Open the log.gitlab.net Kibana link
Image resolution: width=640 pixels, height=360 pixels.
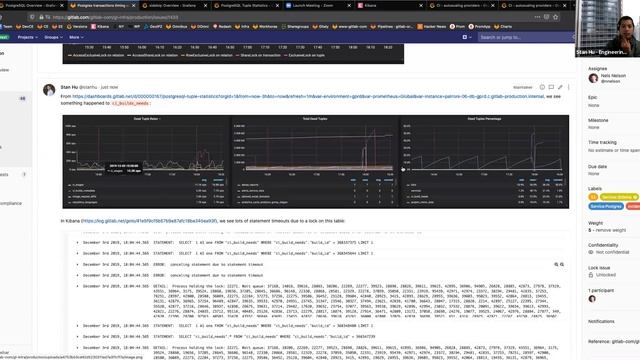(149, 221)
